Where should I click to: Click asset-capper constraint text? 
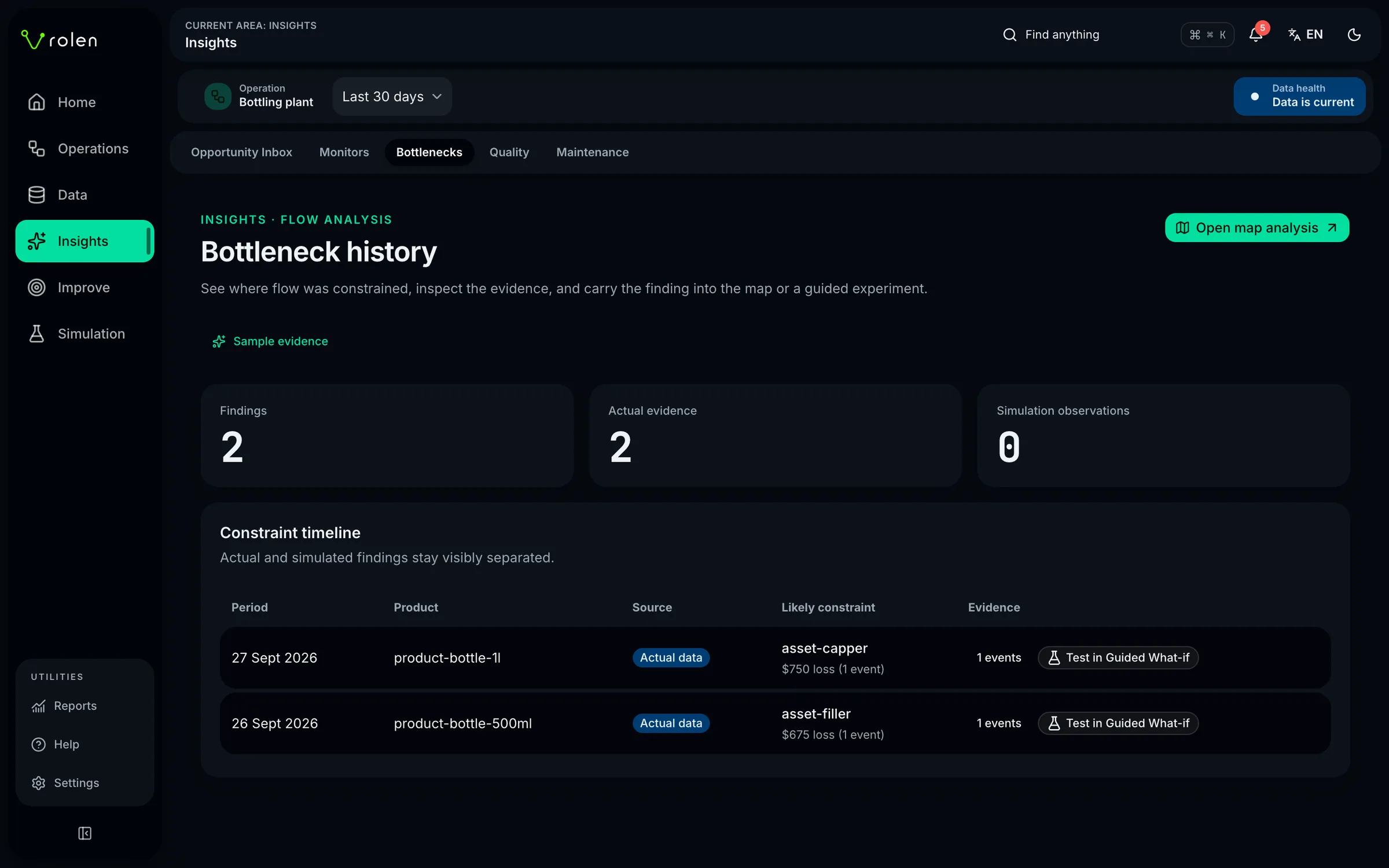(825, 649)
